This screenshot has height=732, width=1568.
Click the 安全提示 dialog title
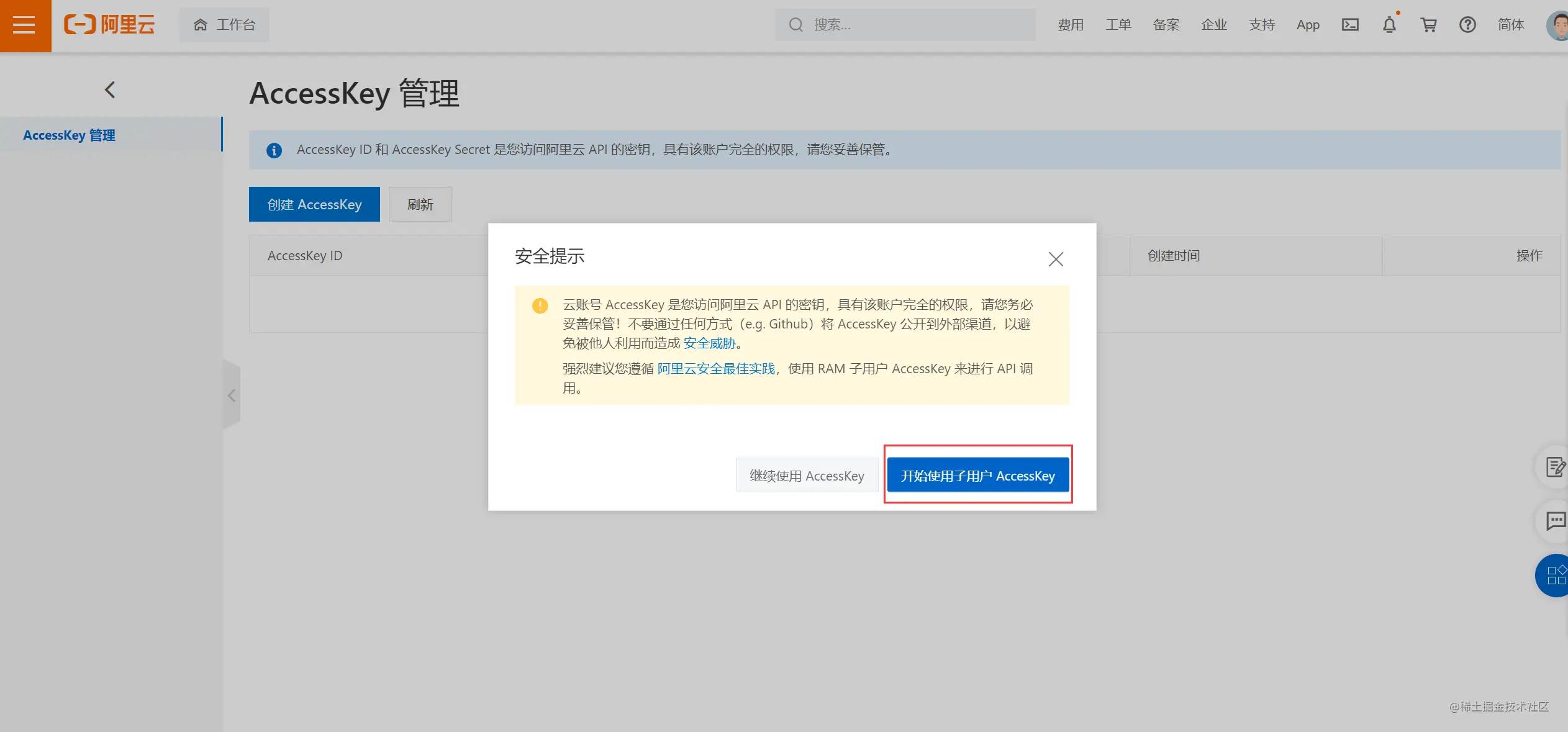pyautogui.click(x=550, y=256)
